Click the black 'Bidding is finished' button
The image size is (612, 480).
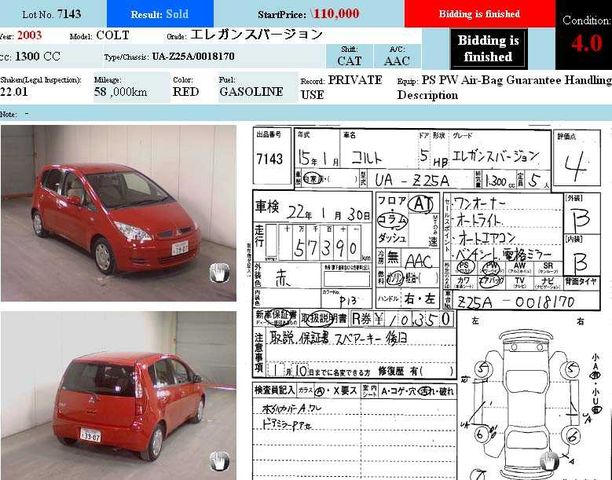click(487, 49)
